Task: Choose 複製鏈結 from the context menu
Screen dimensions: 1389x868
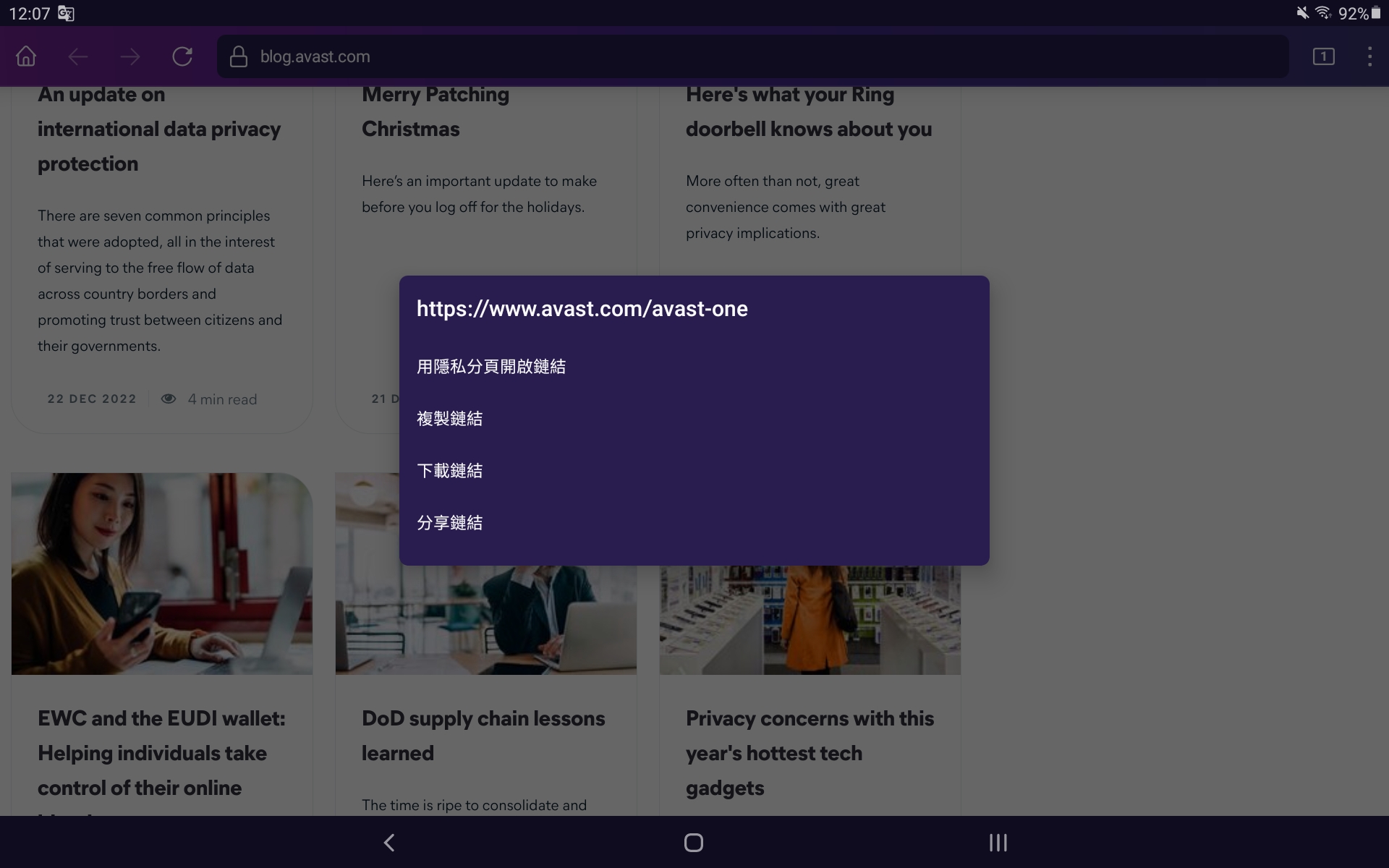Action: (449, 419)
